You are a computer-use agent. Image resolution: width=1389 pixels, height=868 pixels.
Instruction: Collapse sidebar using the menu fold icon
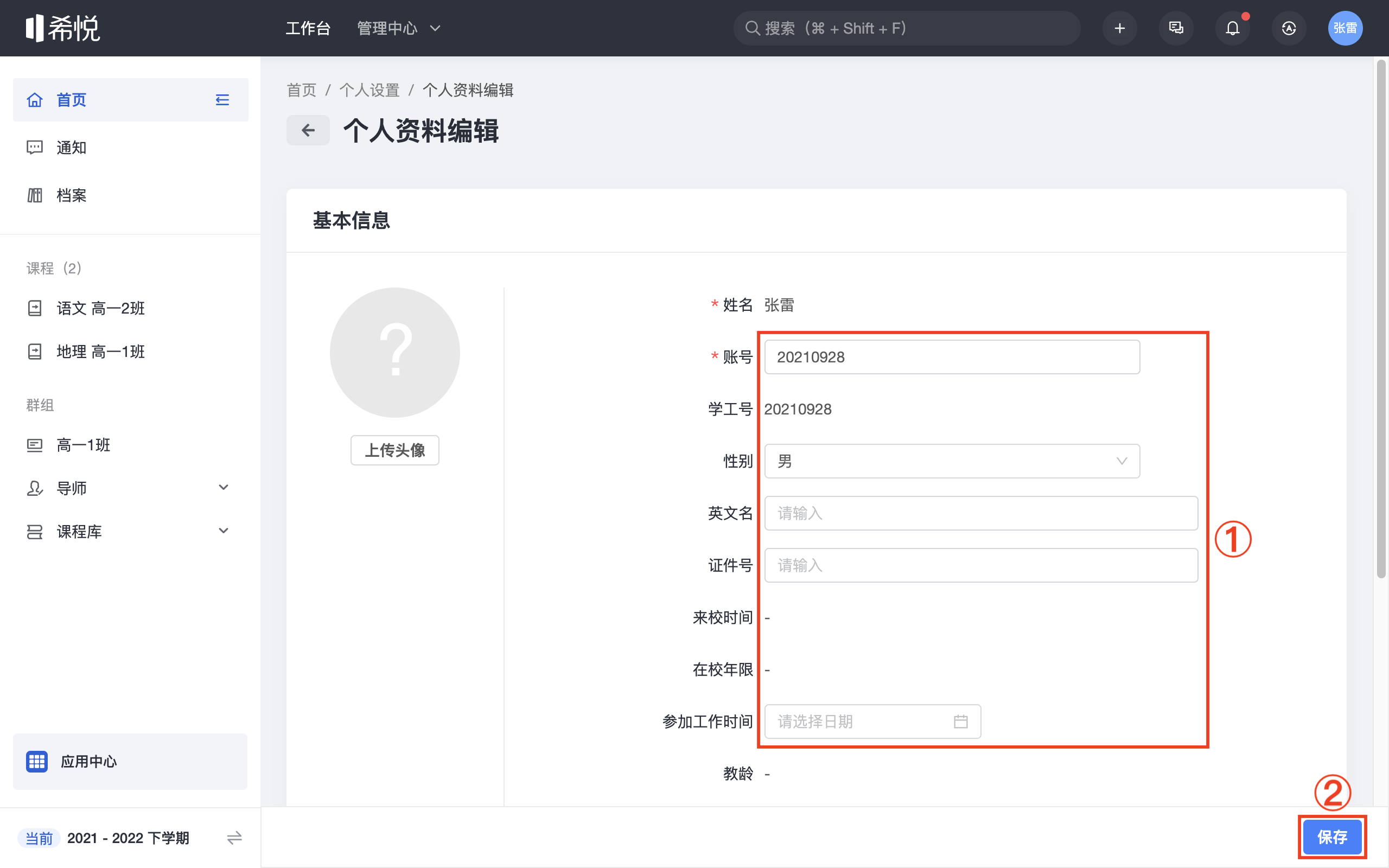pos(222,100)
